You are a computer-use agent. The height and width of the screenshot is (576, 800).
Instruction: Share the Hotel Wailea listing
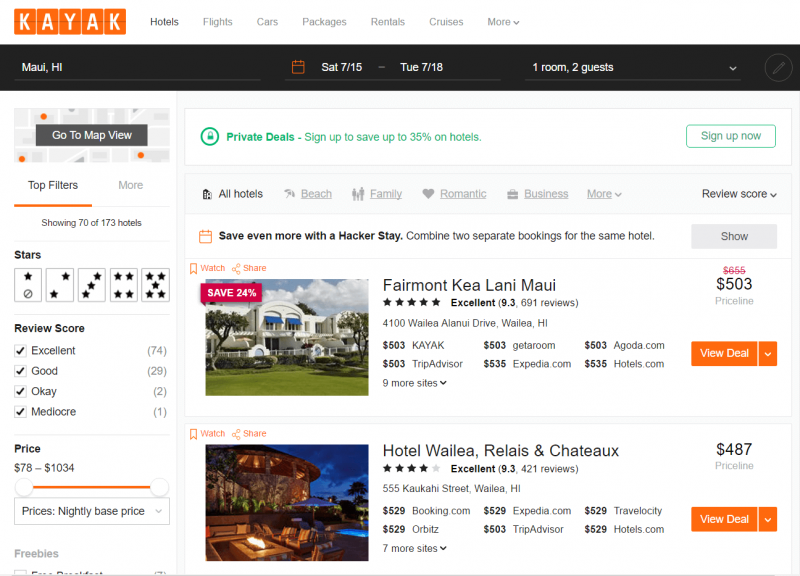pyautogui.click(x=248, y=433)
